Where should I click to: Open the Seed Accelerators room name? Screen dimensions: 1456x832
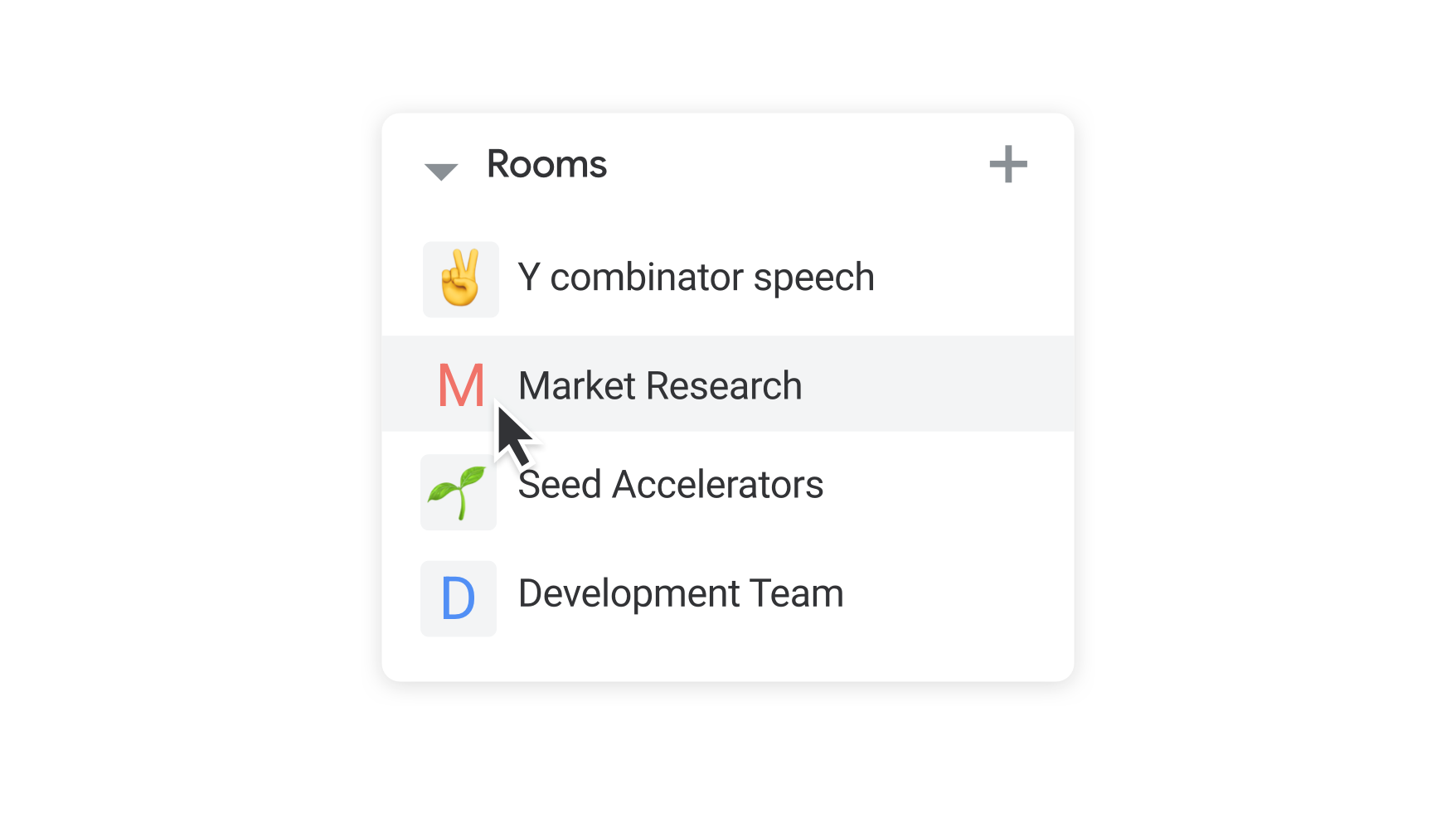coord(671,485)
